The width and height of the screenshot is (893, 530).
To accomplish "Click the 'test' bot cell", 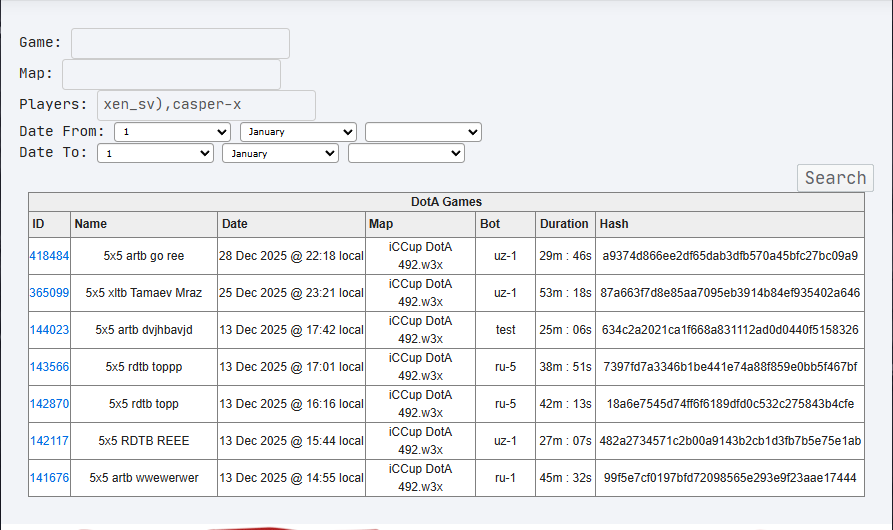I will pos(506,330).
